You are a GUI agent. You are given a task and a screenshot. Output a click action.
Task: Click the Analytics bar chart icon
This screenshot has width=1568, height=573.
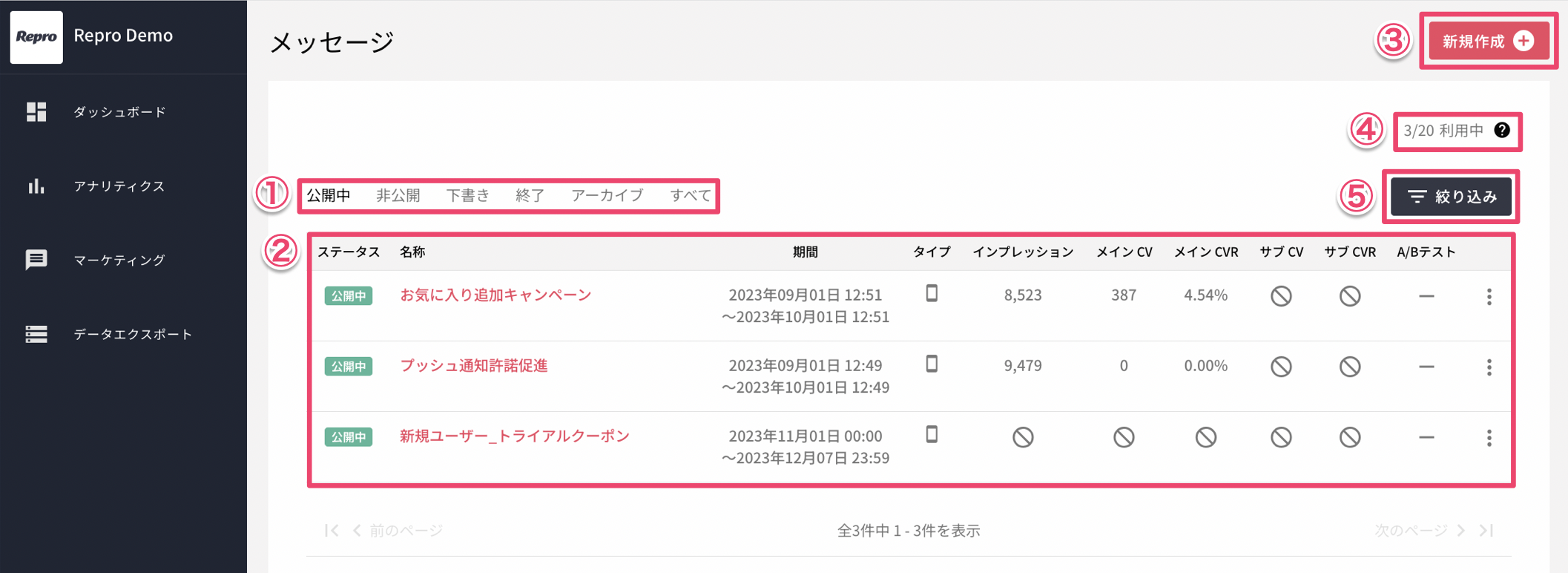pos(36,186)
